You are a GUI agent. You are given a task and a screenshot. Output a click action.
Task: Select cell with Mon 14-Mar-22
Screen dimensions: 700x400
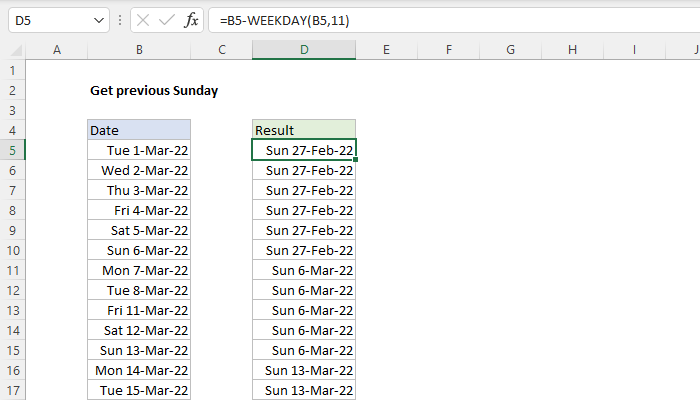(138, 370)
